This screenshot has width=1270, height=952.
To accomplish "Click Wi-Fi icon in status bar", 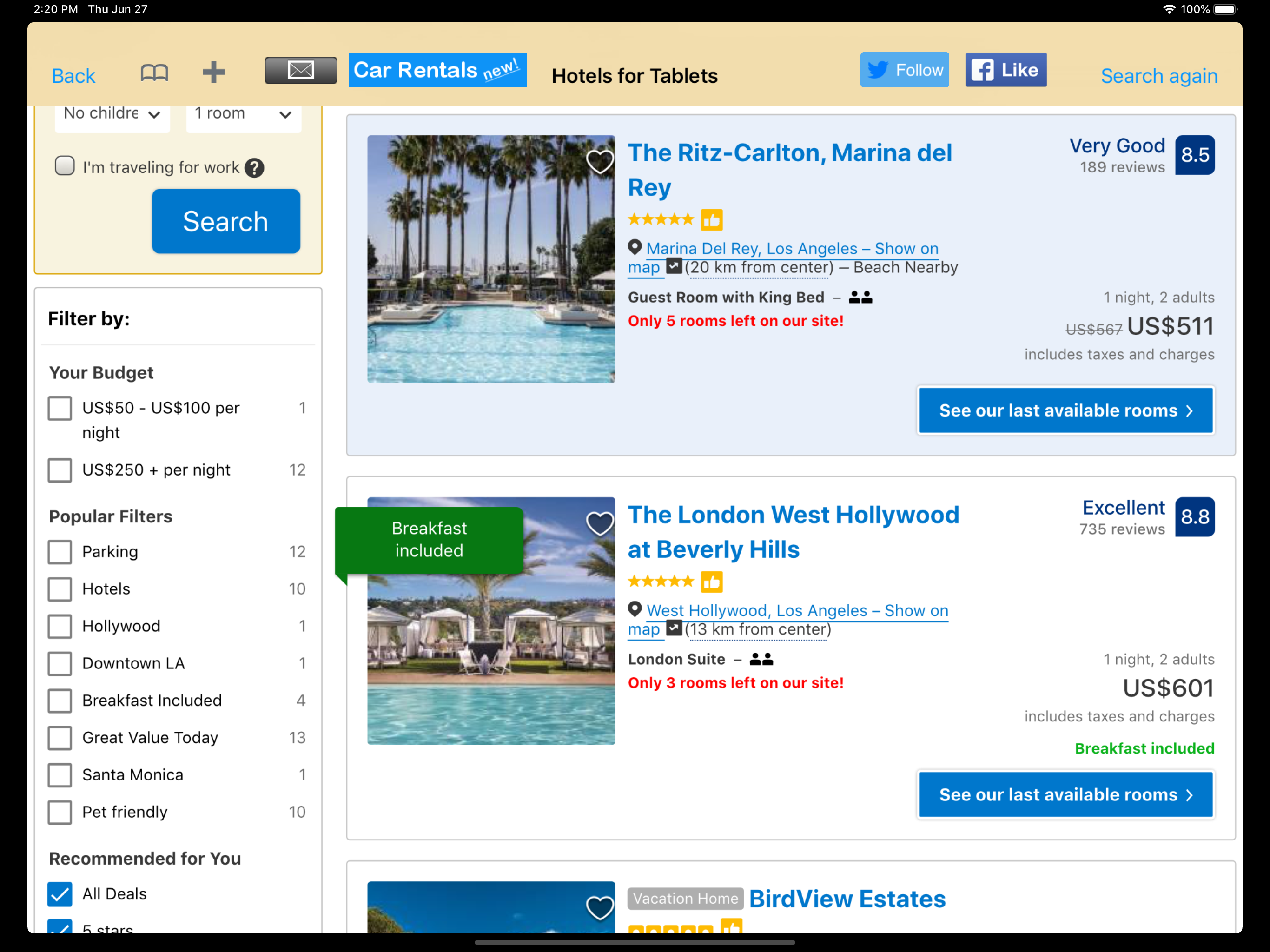I will (1169, 9).
